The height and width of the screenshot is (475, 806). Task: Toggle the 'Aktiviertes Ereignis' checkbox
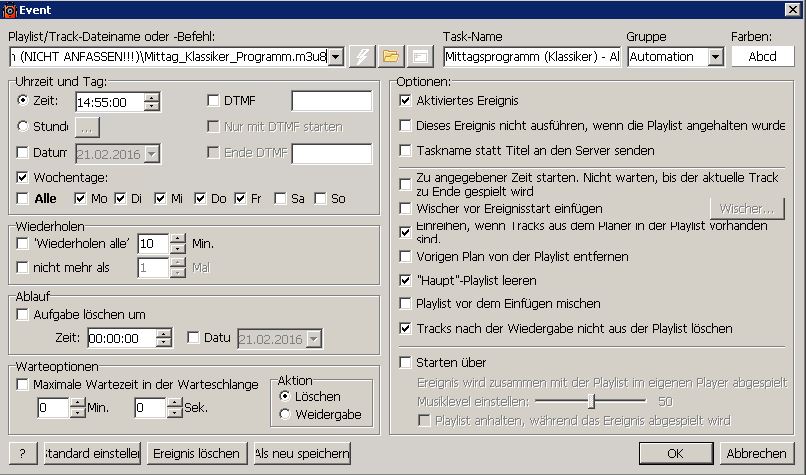(406, 101)
